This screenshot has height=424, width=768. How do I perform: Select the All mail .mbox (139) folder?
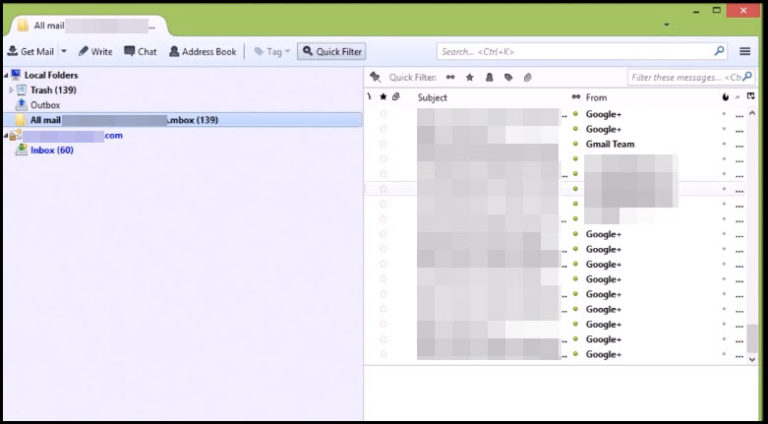click(x=183, y=120)
